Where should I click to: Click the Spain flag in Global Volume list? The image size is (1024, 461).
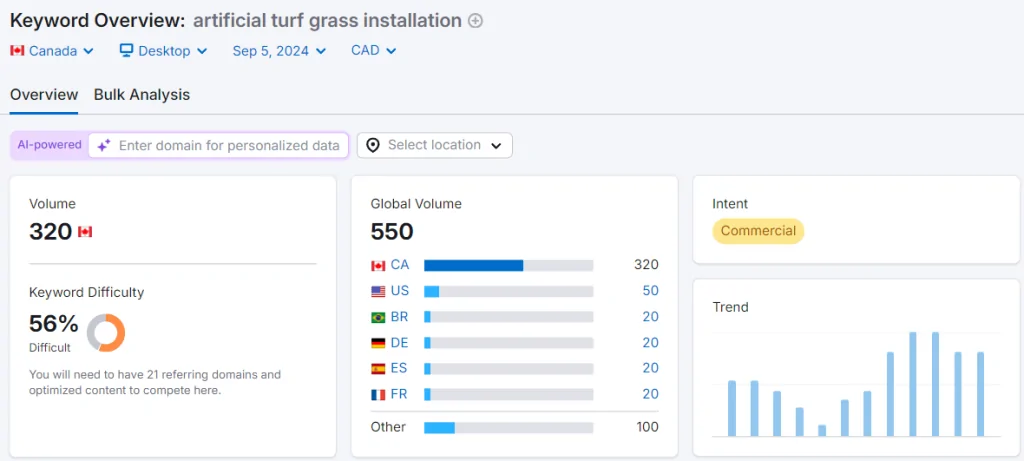point(378,369)
